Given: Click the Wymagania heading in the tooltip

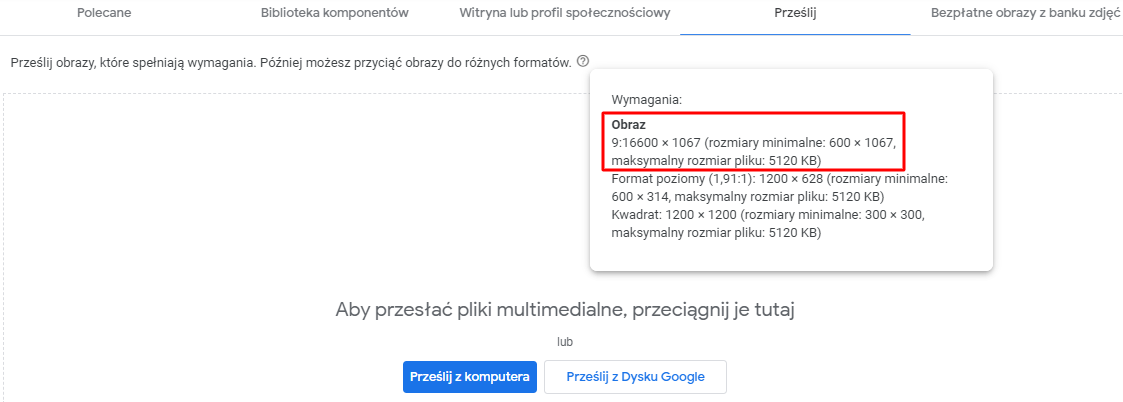Looking at the screenshot, I should [647, 100].
